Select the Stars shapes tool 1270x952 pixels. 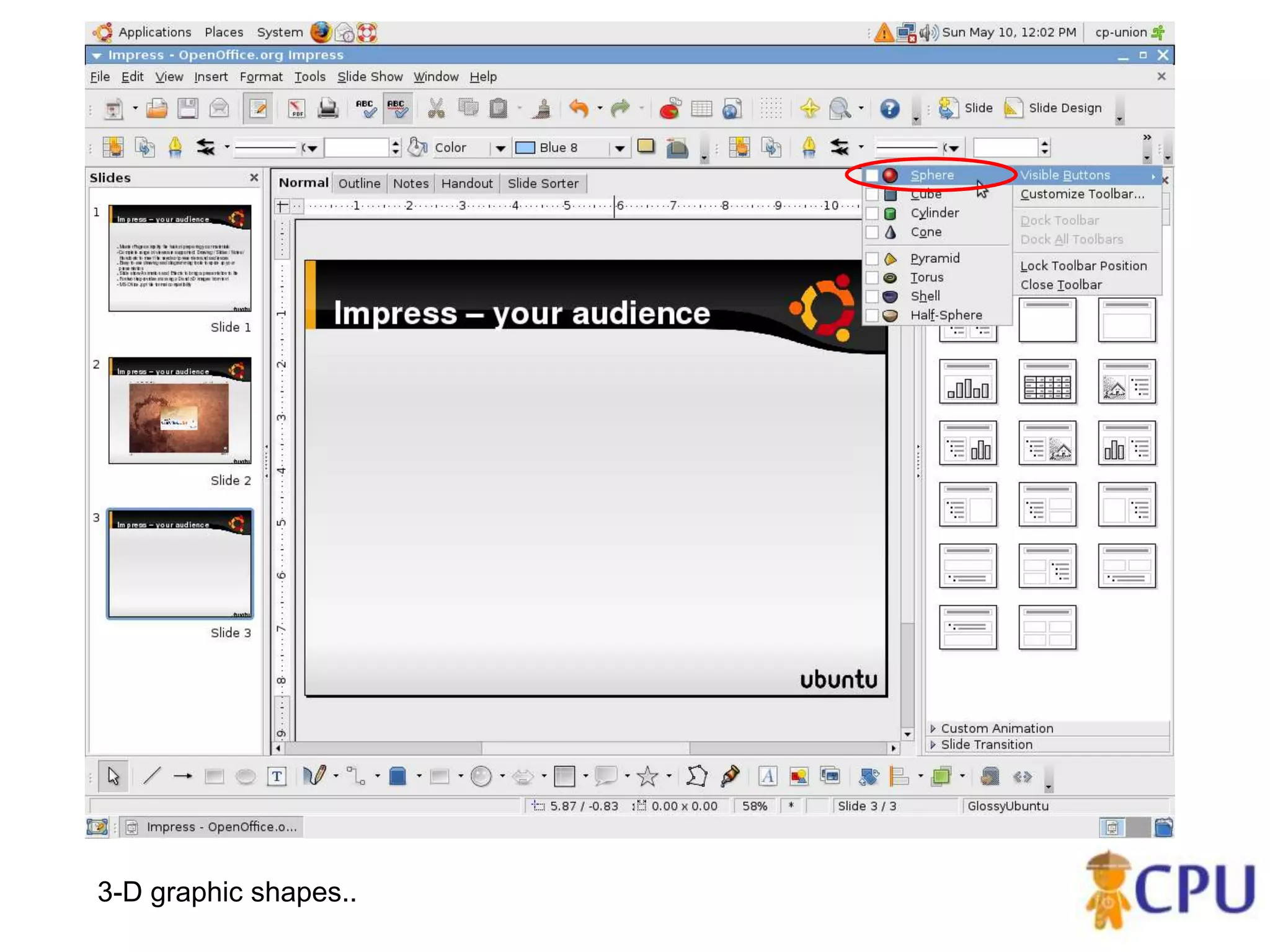(x=647, y=776)
